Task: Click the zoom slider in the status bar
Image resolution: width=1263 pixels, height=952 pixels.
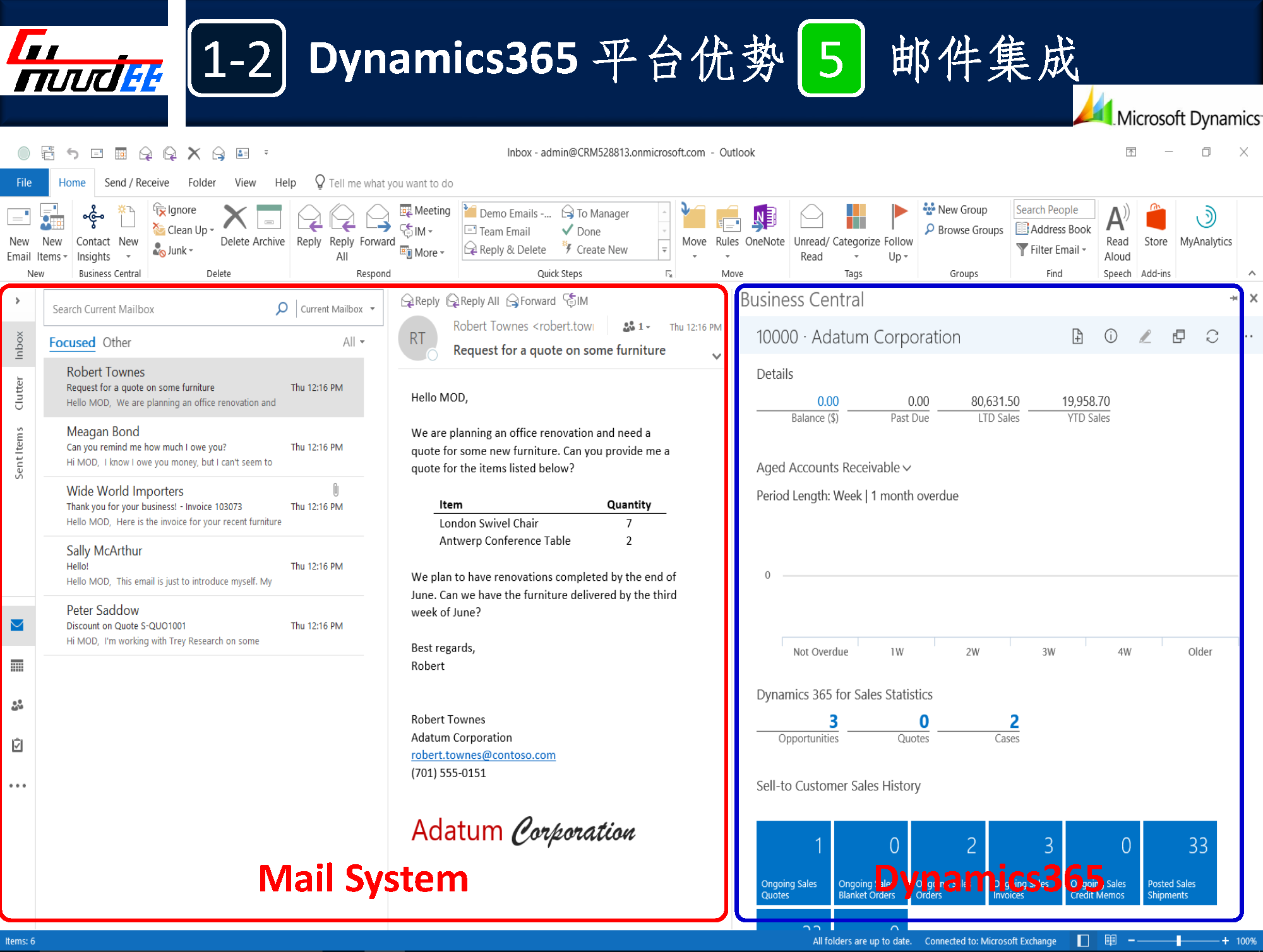Action: click(1178, 941)
